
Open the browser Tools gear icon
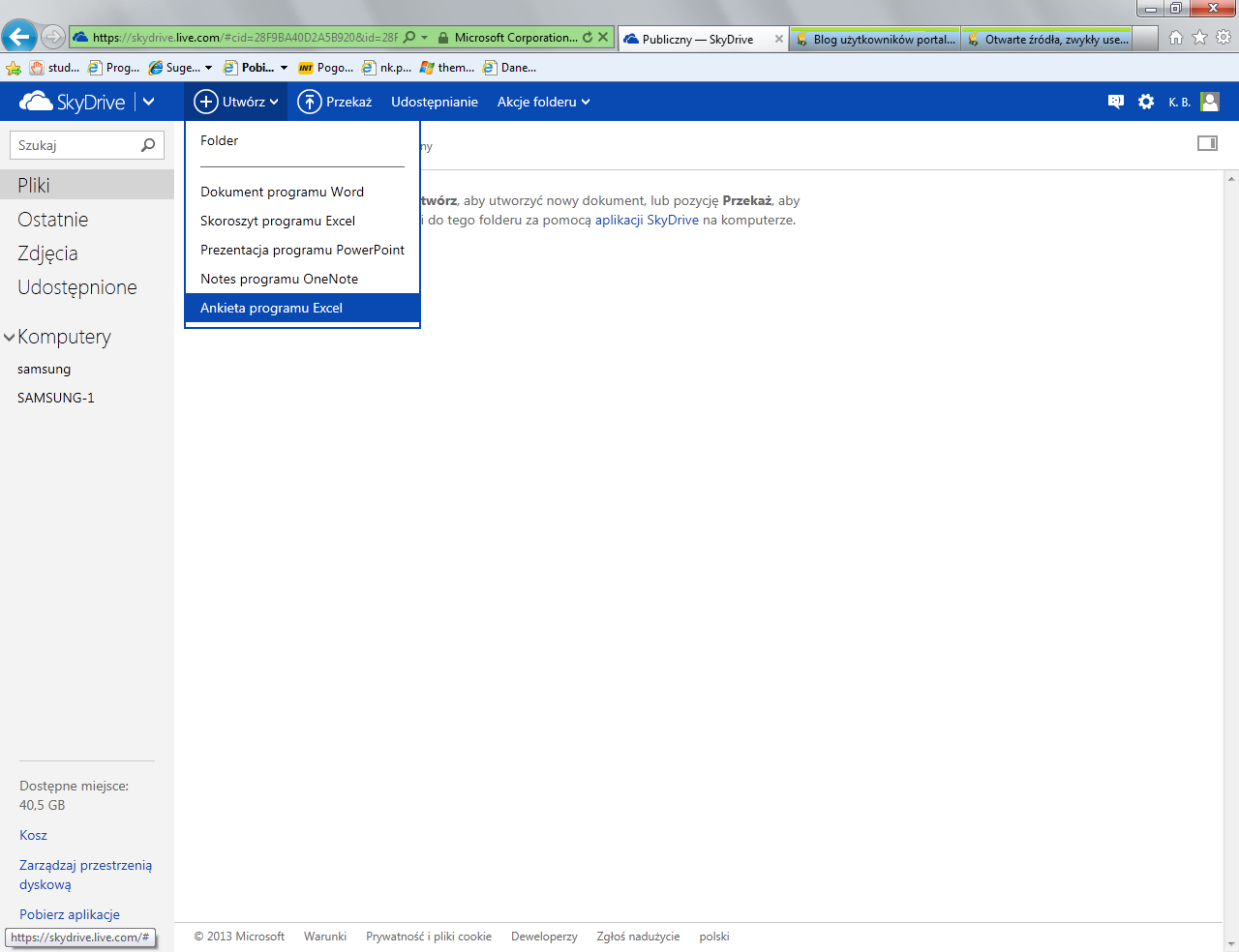(x=1224, y=38)
